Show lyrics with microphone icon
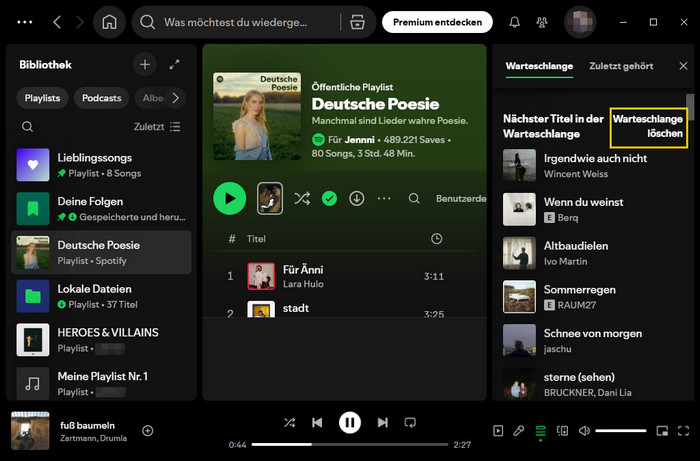Screen dimensions: 700x461 pyautogui.click(x=519, y=431)
